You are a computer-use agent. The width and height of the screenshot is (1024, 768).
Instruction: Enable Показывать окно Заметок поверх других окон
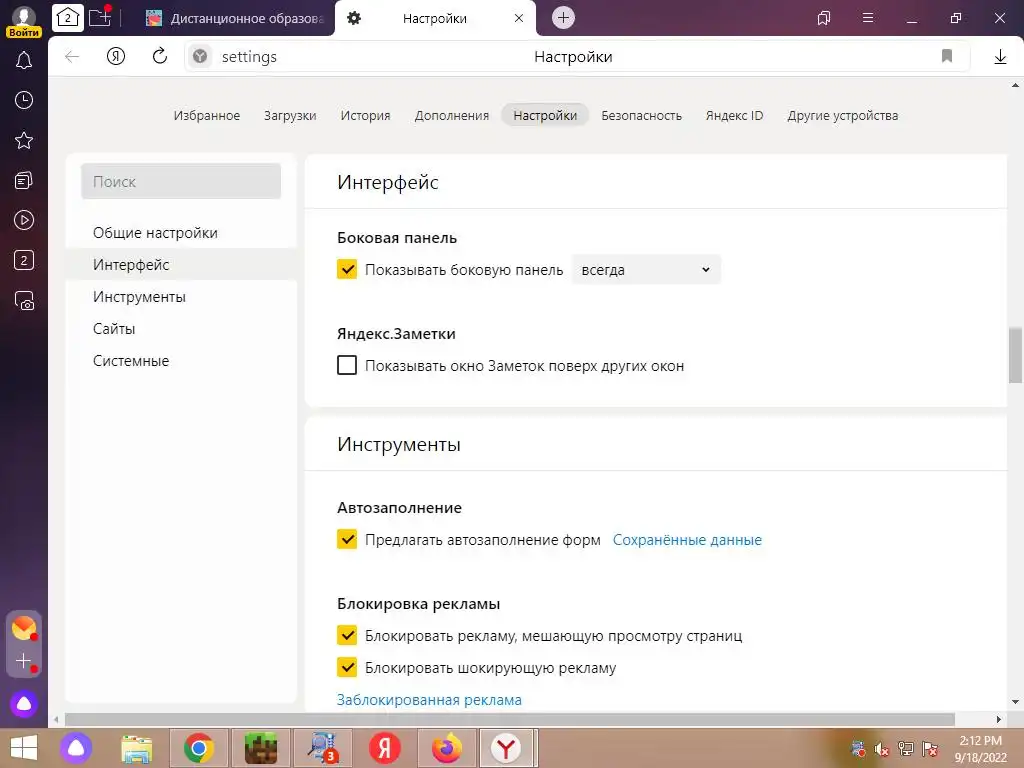click(x=347, y=365)
